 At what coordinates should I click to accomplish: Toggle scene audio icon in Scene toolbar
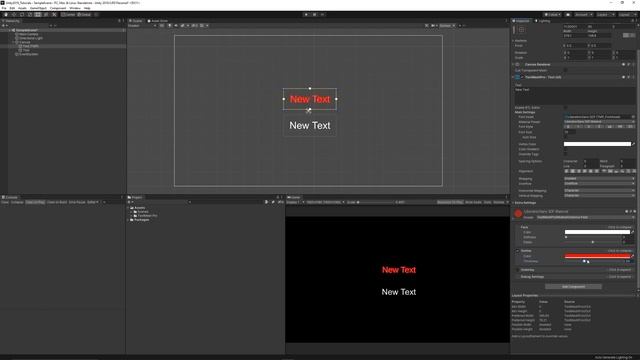pyautogui.click(x=176, y=26)
